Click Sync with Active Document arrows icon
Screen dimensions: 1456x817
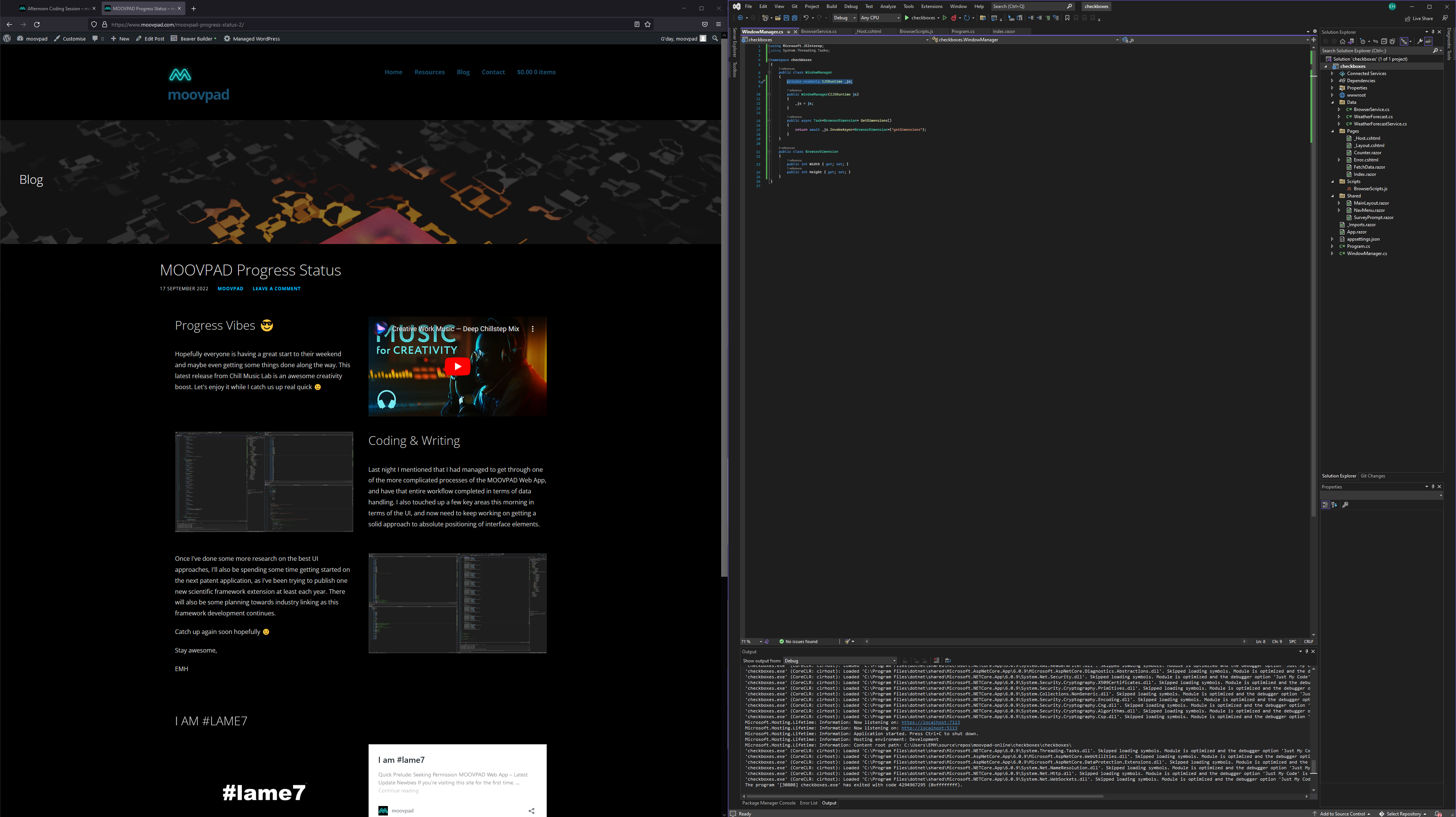[1376, 41]
